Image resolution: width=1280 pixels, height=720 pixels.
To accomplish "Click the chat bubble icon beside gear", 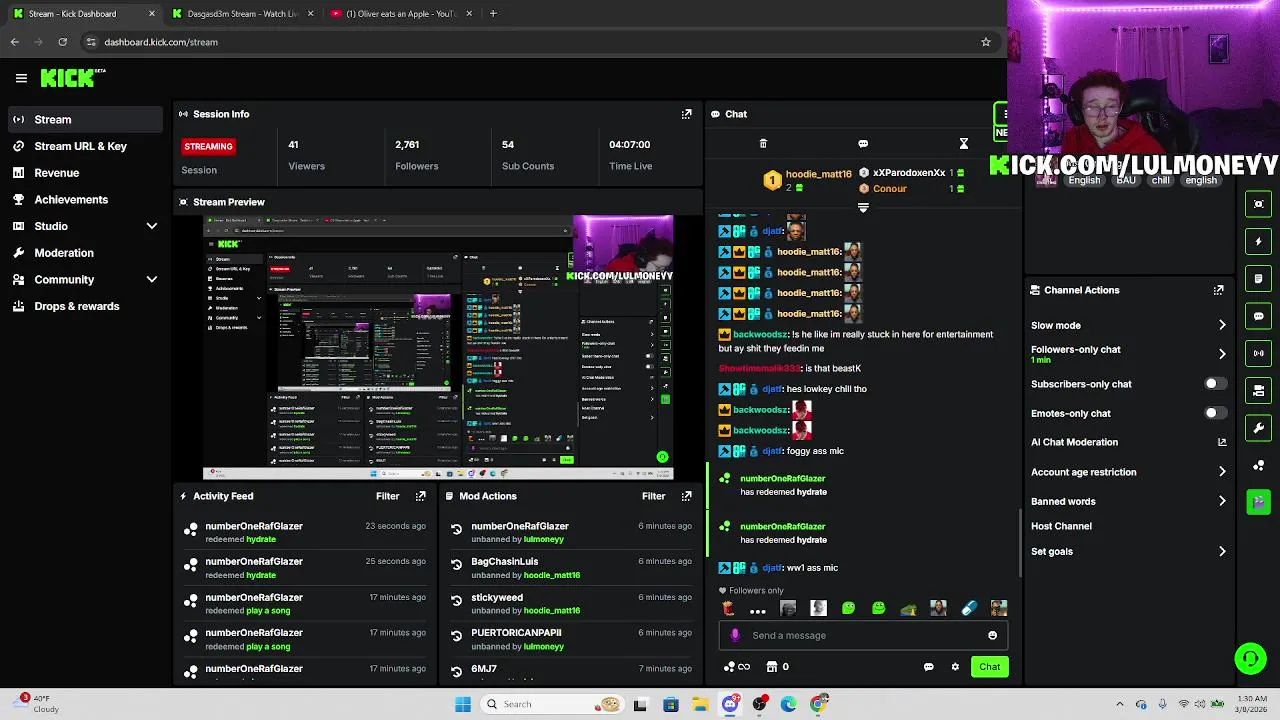I will [x=928, y=667].
